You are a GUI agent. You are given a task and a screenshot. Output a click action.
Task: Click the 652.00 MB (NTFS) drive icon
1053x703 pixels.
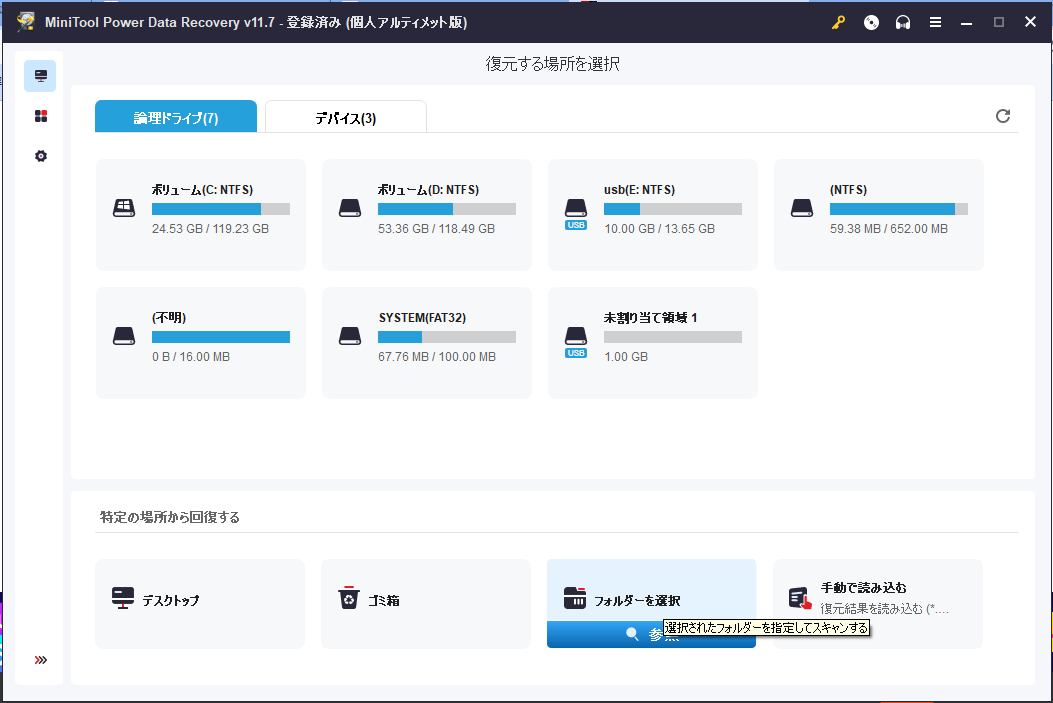coord(802,208)
